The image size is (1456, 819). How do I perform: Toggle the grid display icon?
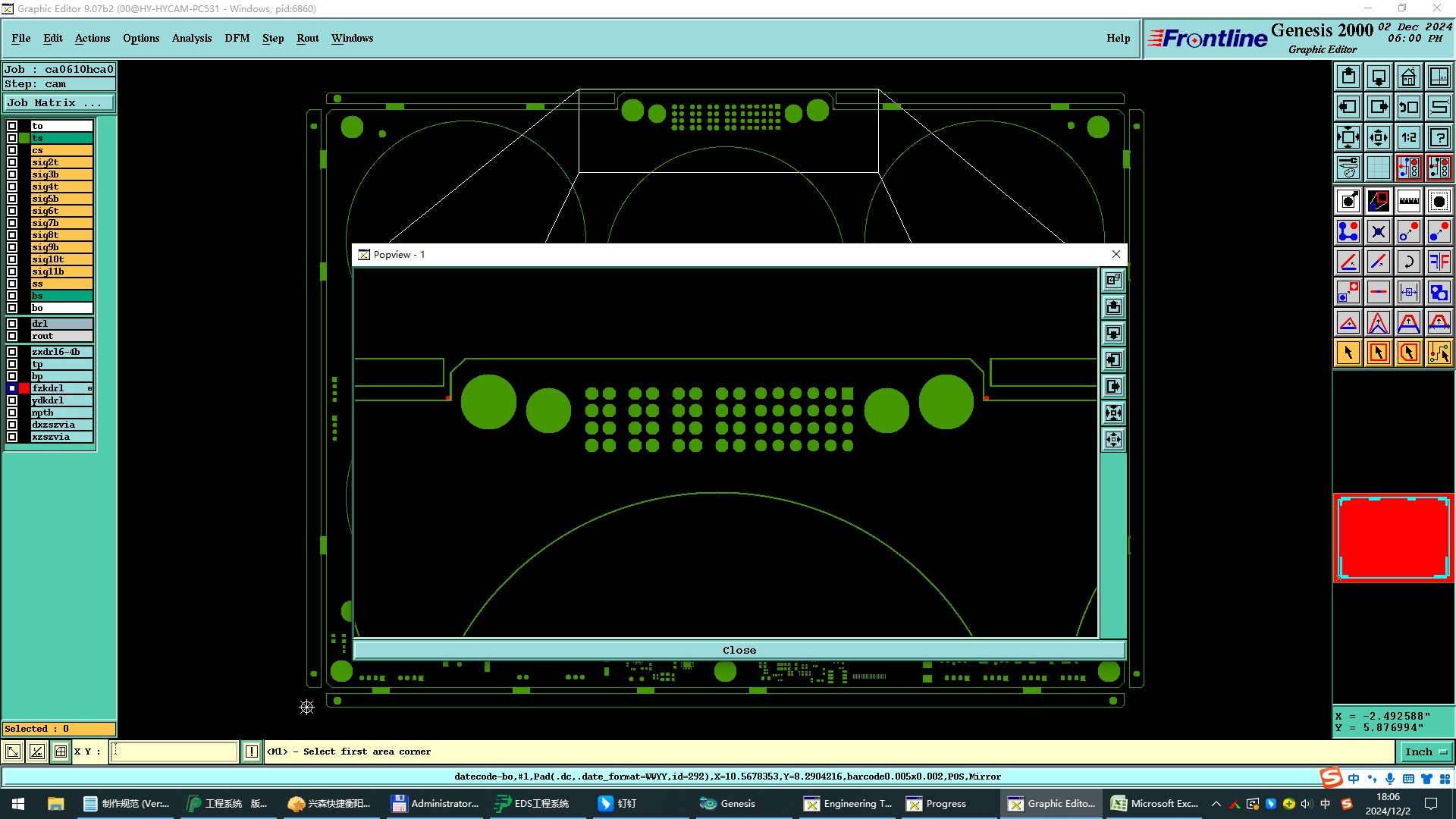point(1378,168)
